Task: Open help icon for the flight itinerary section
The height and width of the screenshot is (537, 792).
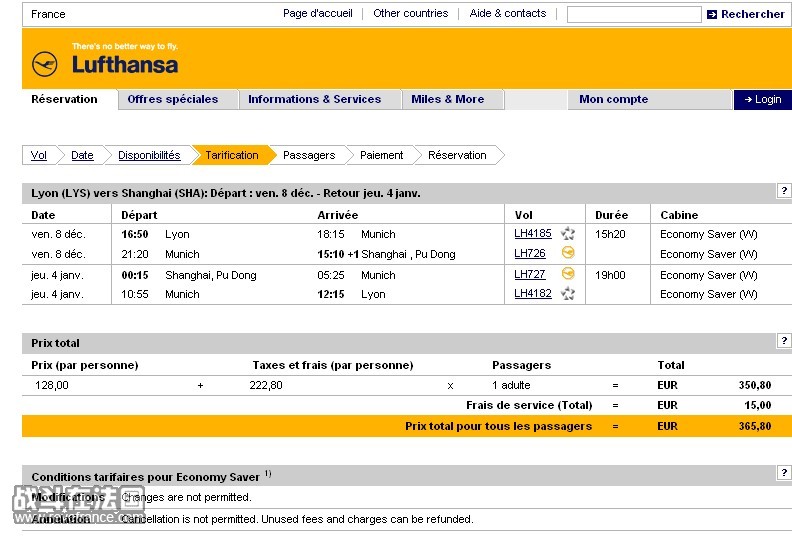Action: click(x=783, y=191)
